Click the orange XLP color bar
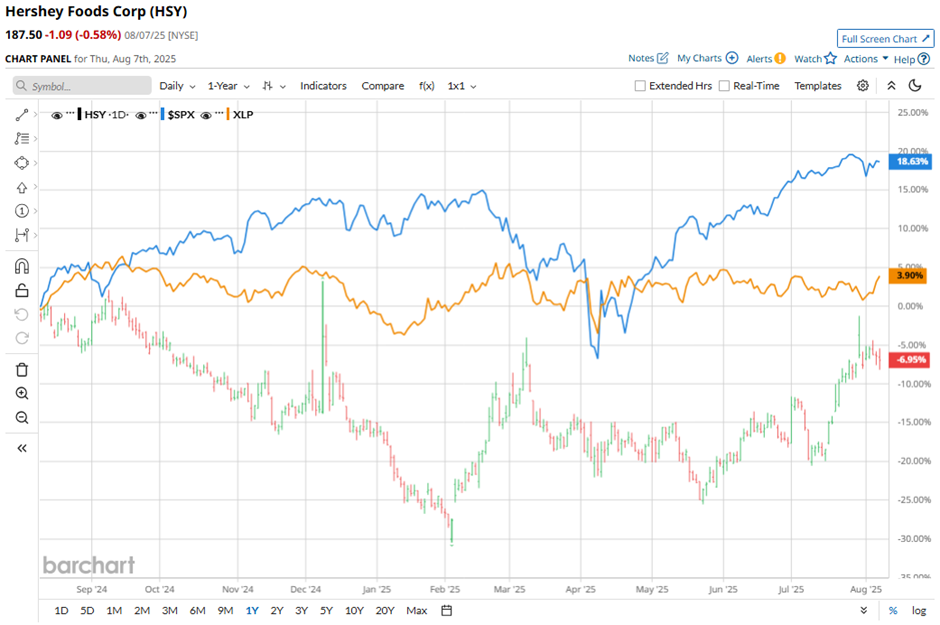Image resolution: width=940 pixels, height=625 pixels. click(x=228, y=114)
